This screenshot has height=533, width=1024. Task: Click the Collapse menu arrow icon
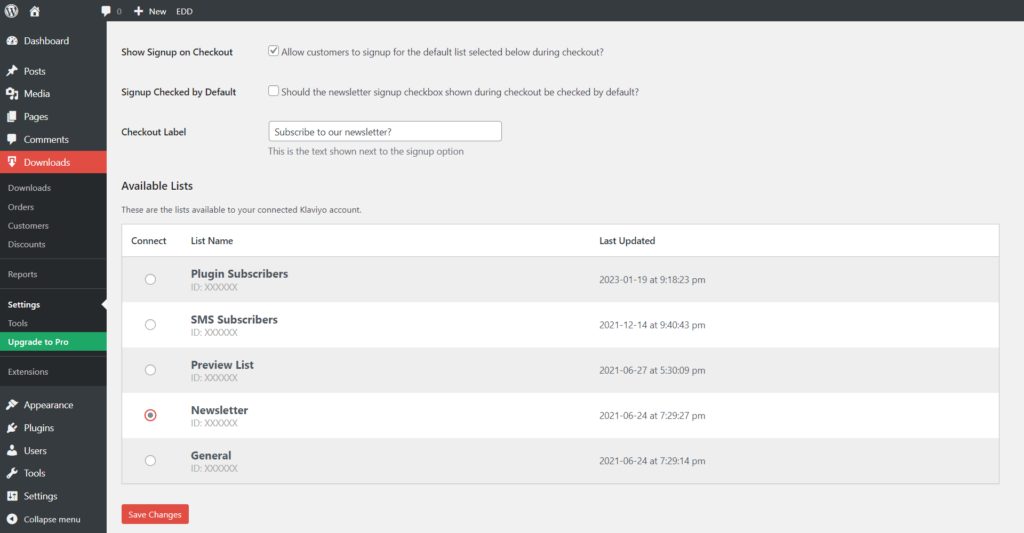point(12,519)
